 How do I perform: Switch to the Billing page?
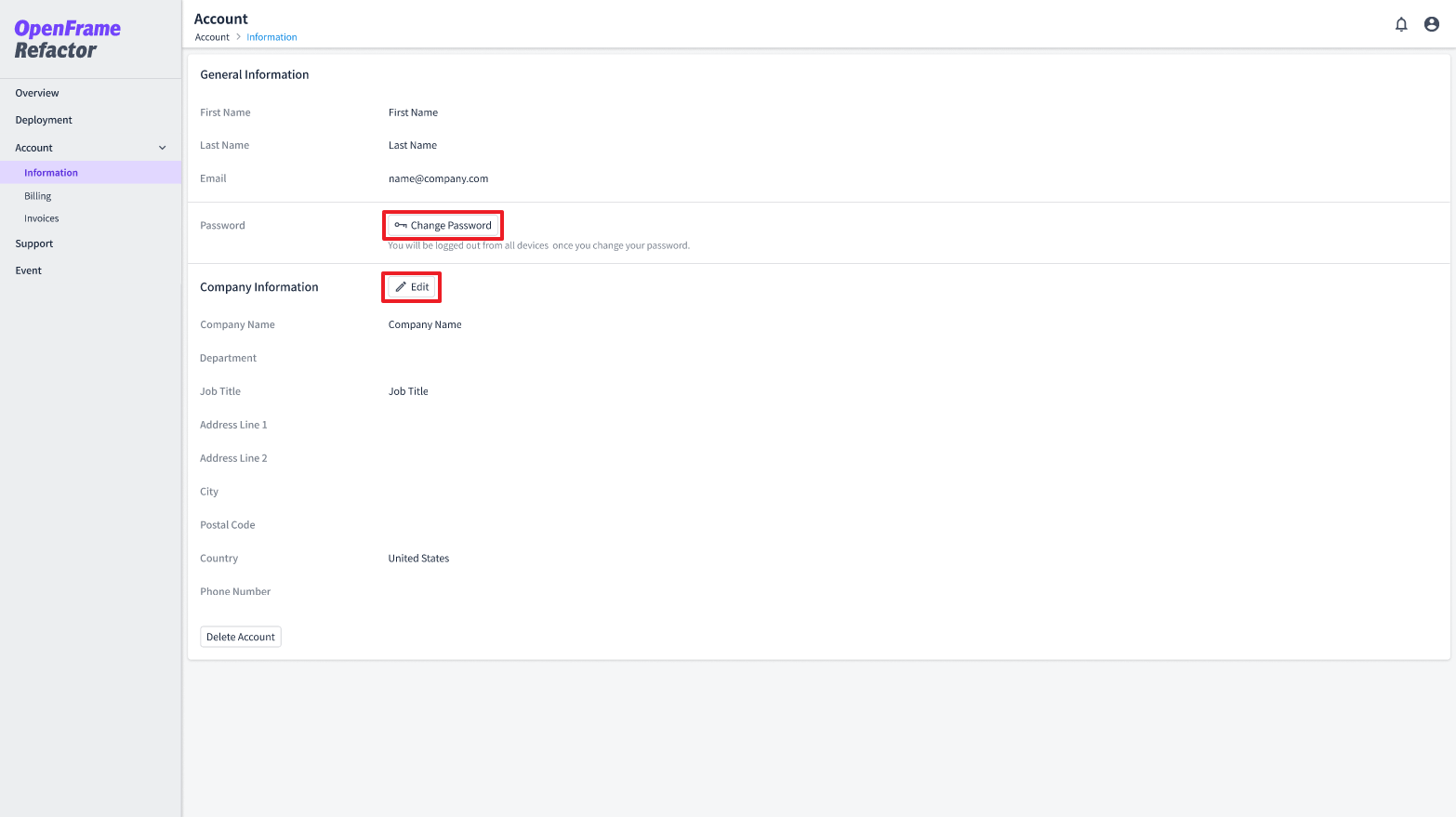(x=37, y=195)
